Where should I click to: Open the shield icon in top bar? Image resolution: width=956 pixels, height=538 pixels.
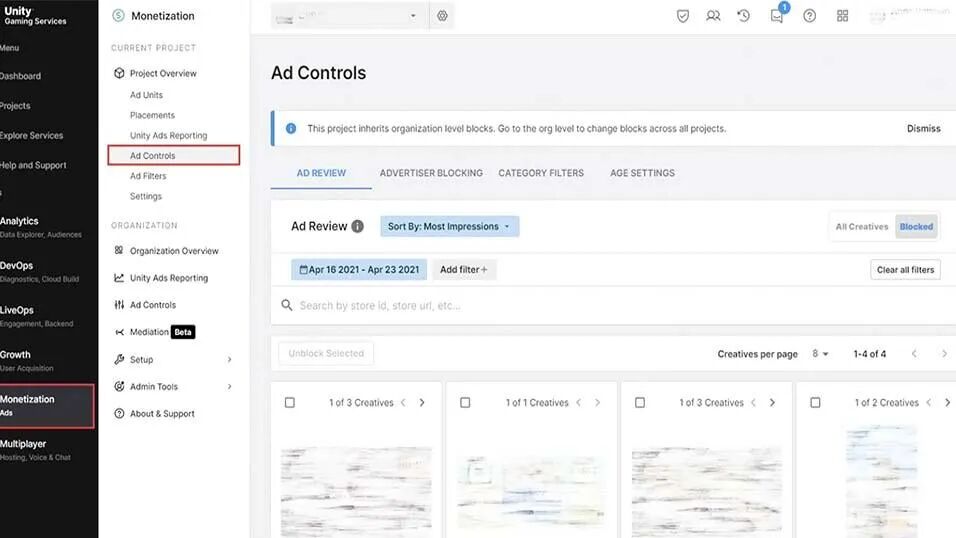(683, 16)
